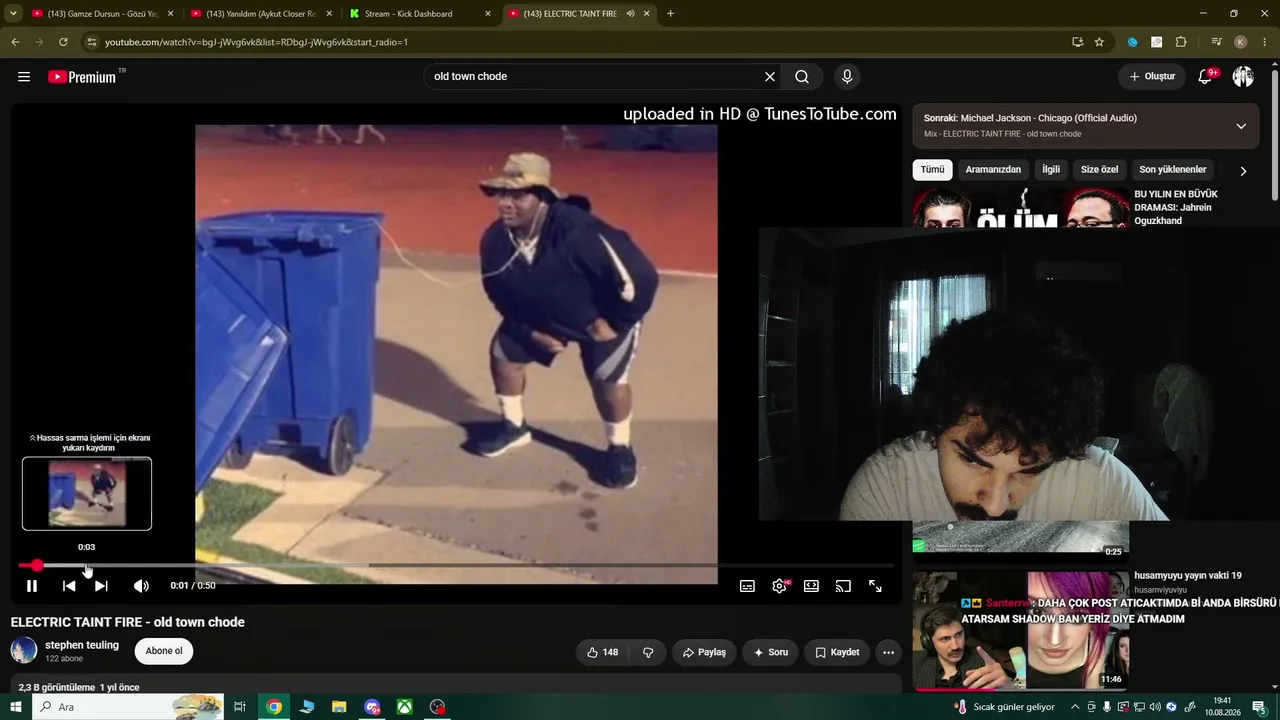Image resolution: width=1280 pixels, height=720 pixels.
Task: Open the Windows notification center
Action: pos(1260,707)
